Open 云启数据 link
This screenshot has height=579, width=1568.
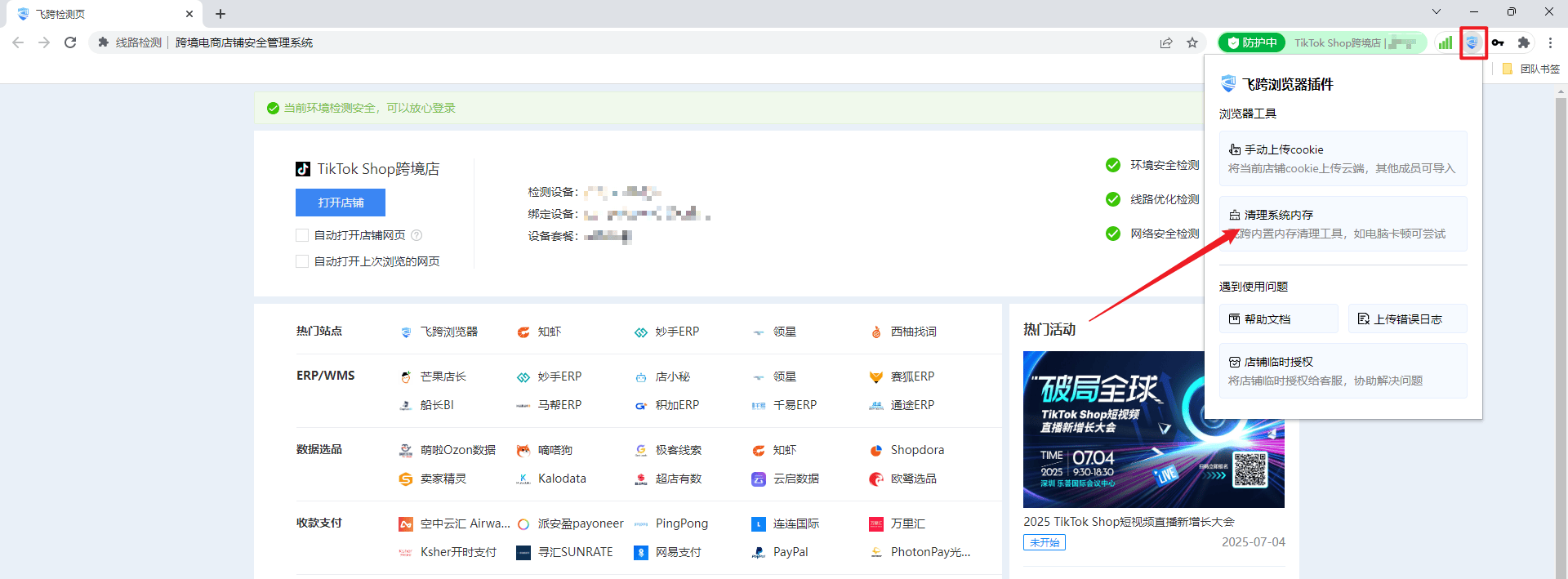786,479
